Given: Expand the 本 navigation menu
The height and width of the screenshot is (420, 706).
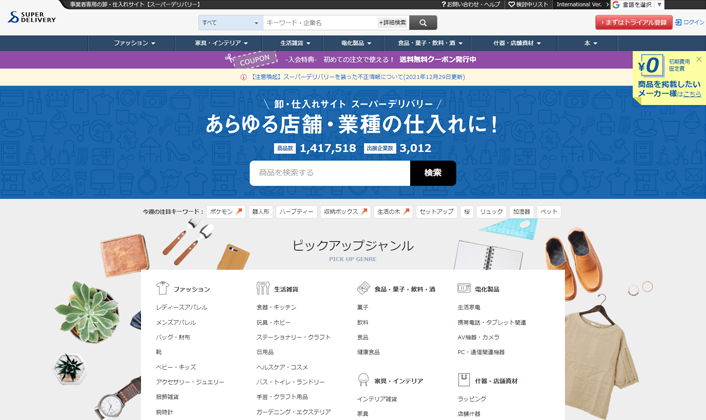Looking at the screenshot, I should point(590,43).
